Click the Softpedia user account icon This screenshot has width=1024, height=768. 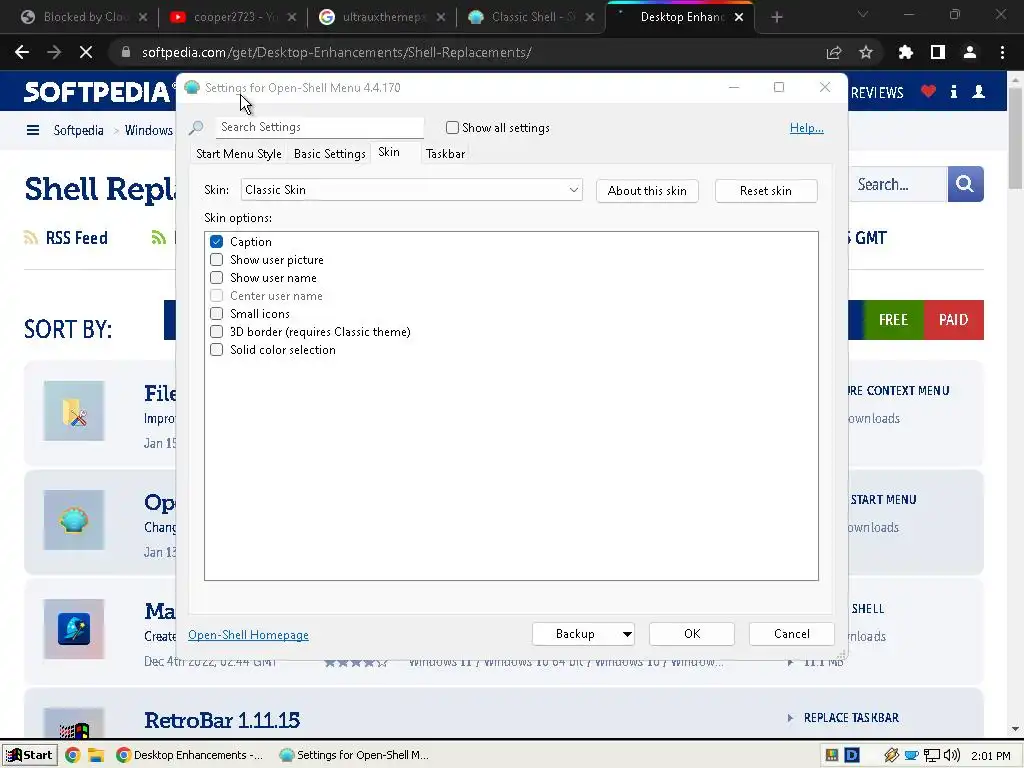pos(978,92)
